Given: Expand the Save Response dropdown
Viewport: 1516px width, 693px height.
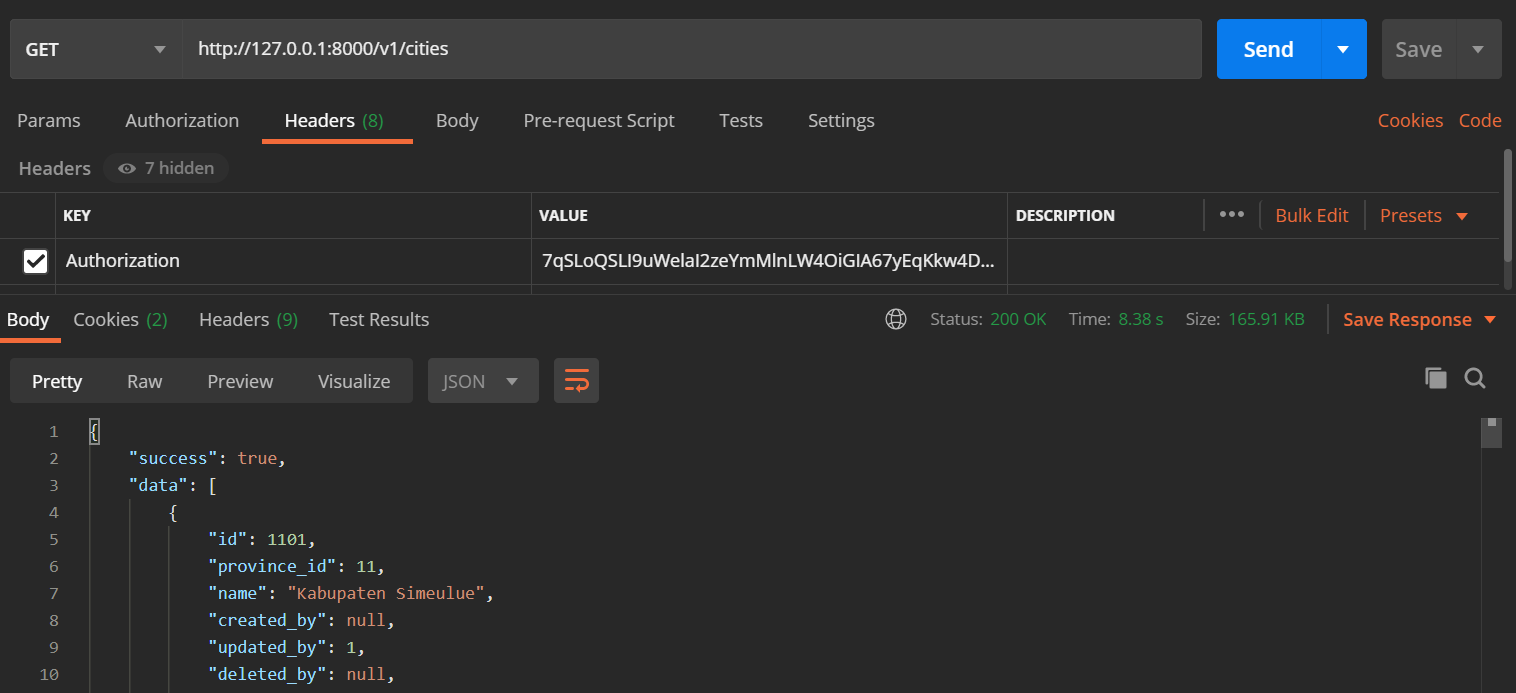Looking at the screenshot, I should coord(1419,319).
